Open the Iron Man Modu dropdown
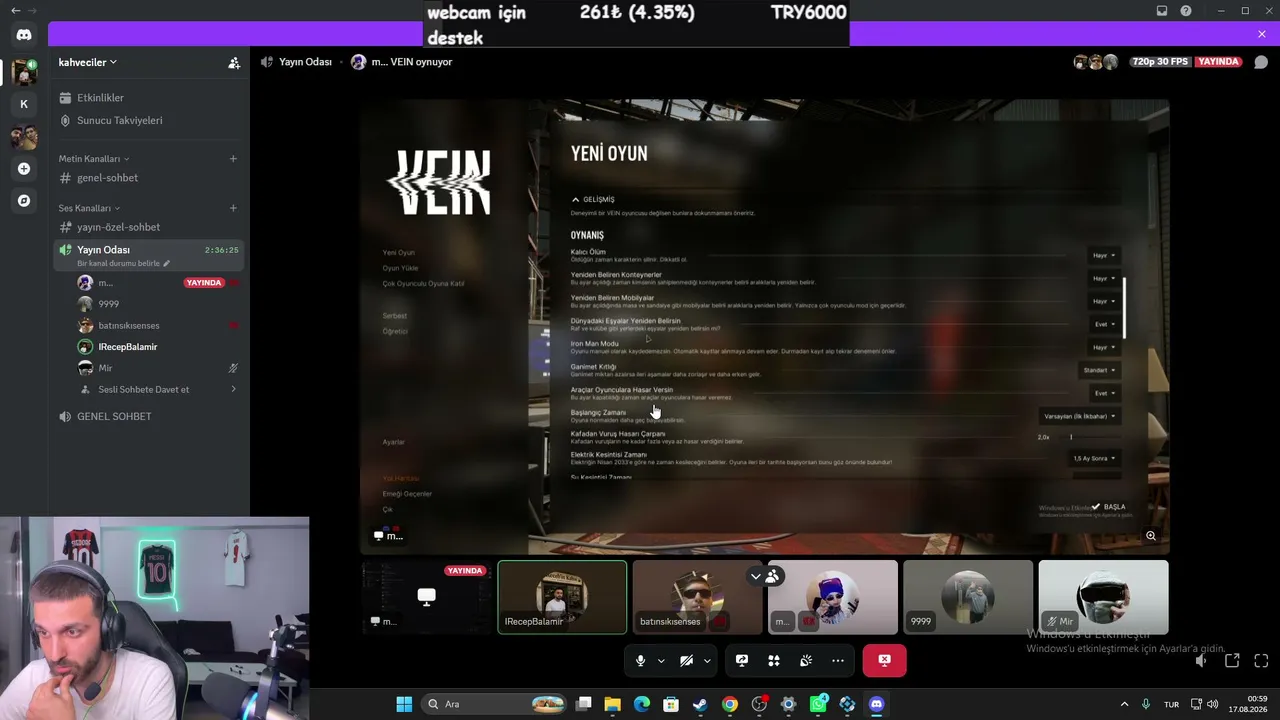The height and width of the screenshot is (720, 1280). click(1104, 347)
